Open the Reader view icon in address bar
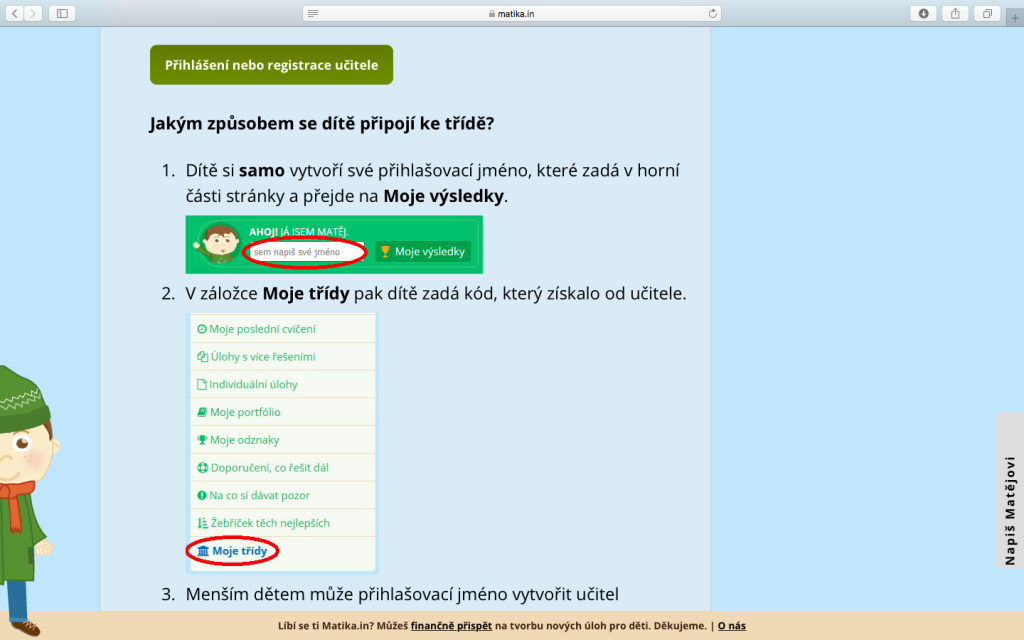 [x=314, y=13]
